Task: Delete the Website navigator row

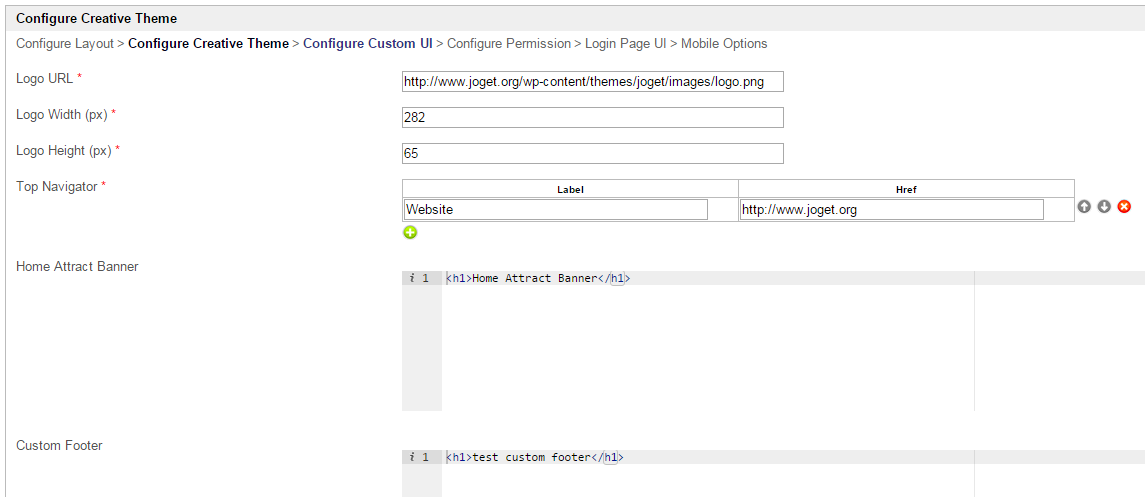Action: pos(1124,207)
